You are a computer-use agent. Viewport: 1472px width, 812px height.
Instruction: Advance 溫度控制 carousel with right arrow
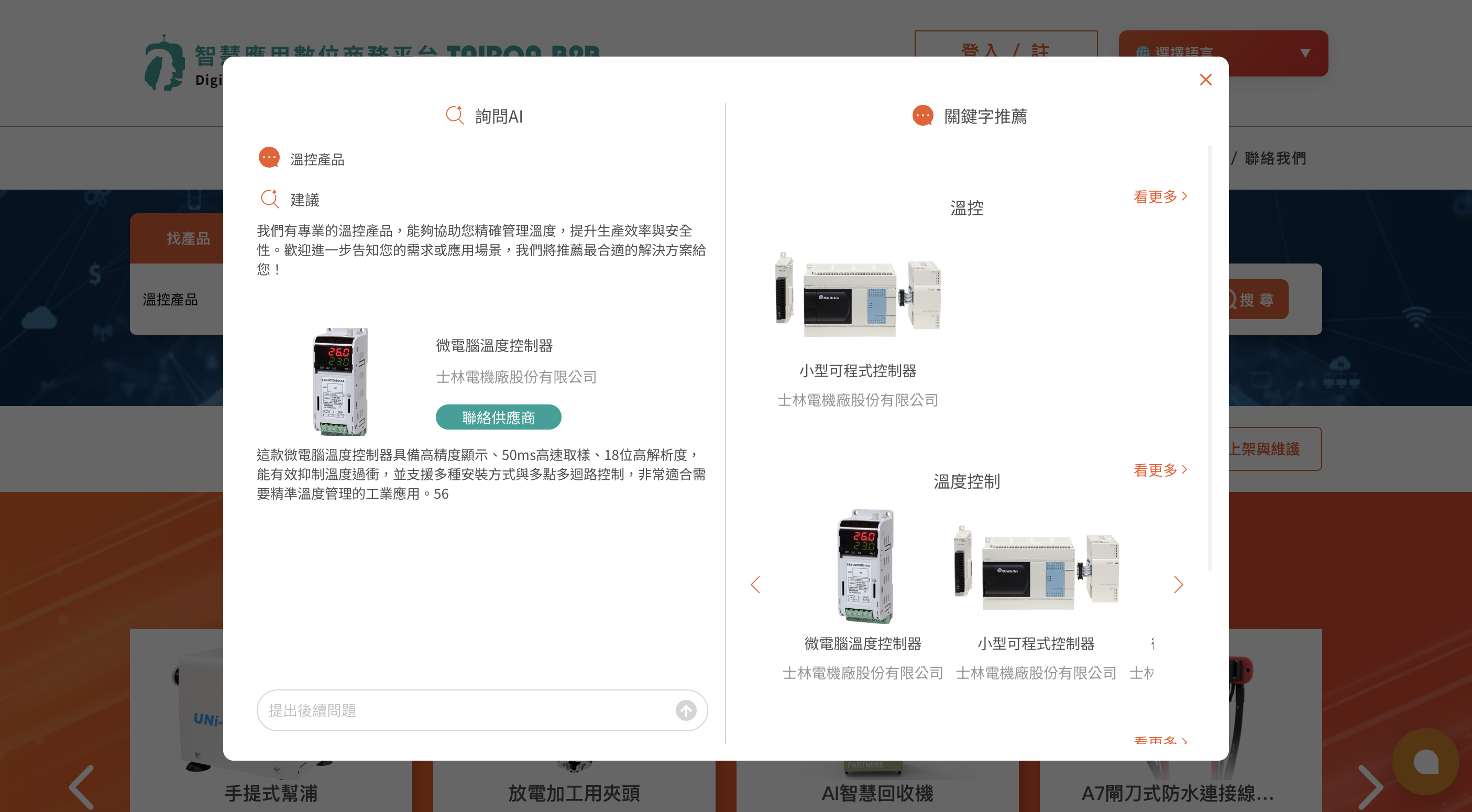click(1178, 585)
